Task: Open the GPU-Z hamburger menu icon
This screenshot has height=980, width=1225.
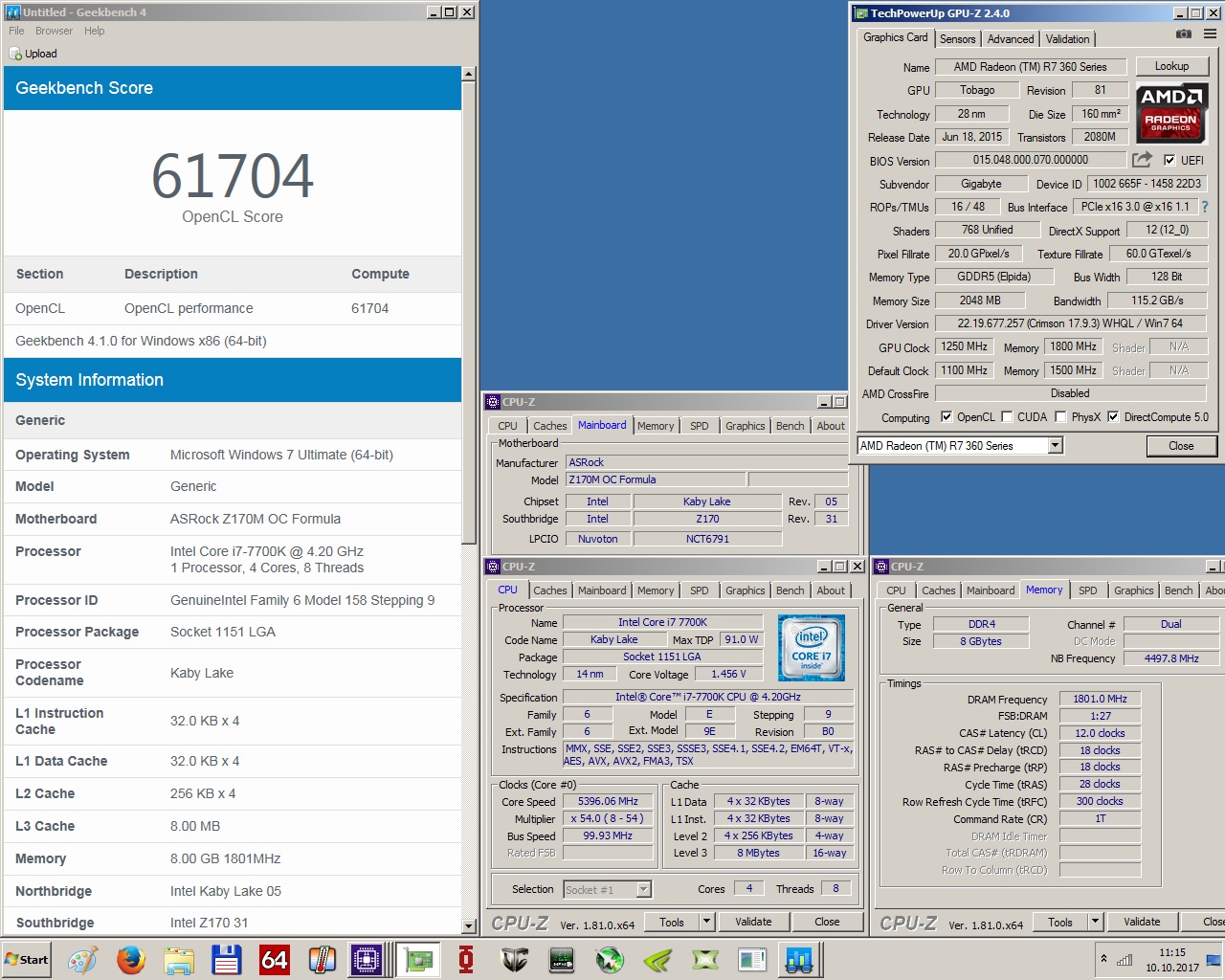Action: (x=1210, y=33)
